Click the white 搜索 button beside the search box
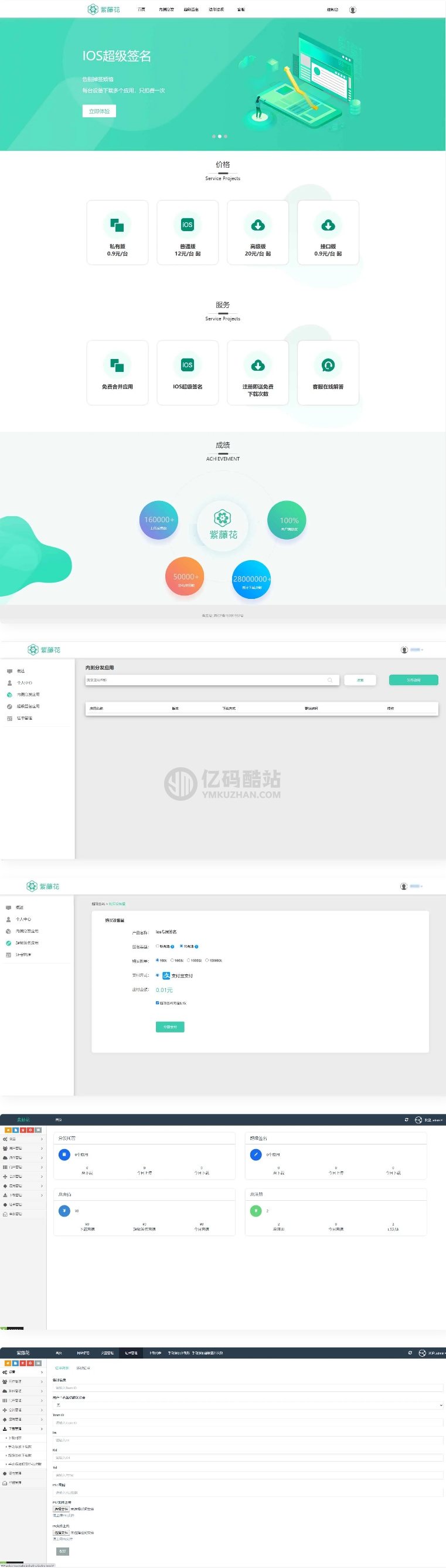446x1568 pixels. point(360,680)
